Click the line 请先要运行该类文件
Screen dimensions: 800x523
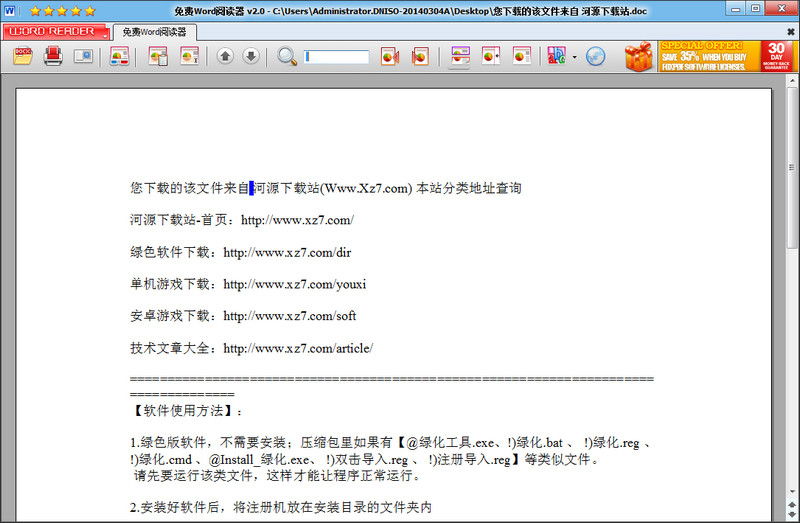277,476
